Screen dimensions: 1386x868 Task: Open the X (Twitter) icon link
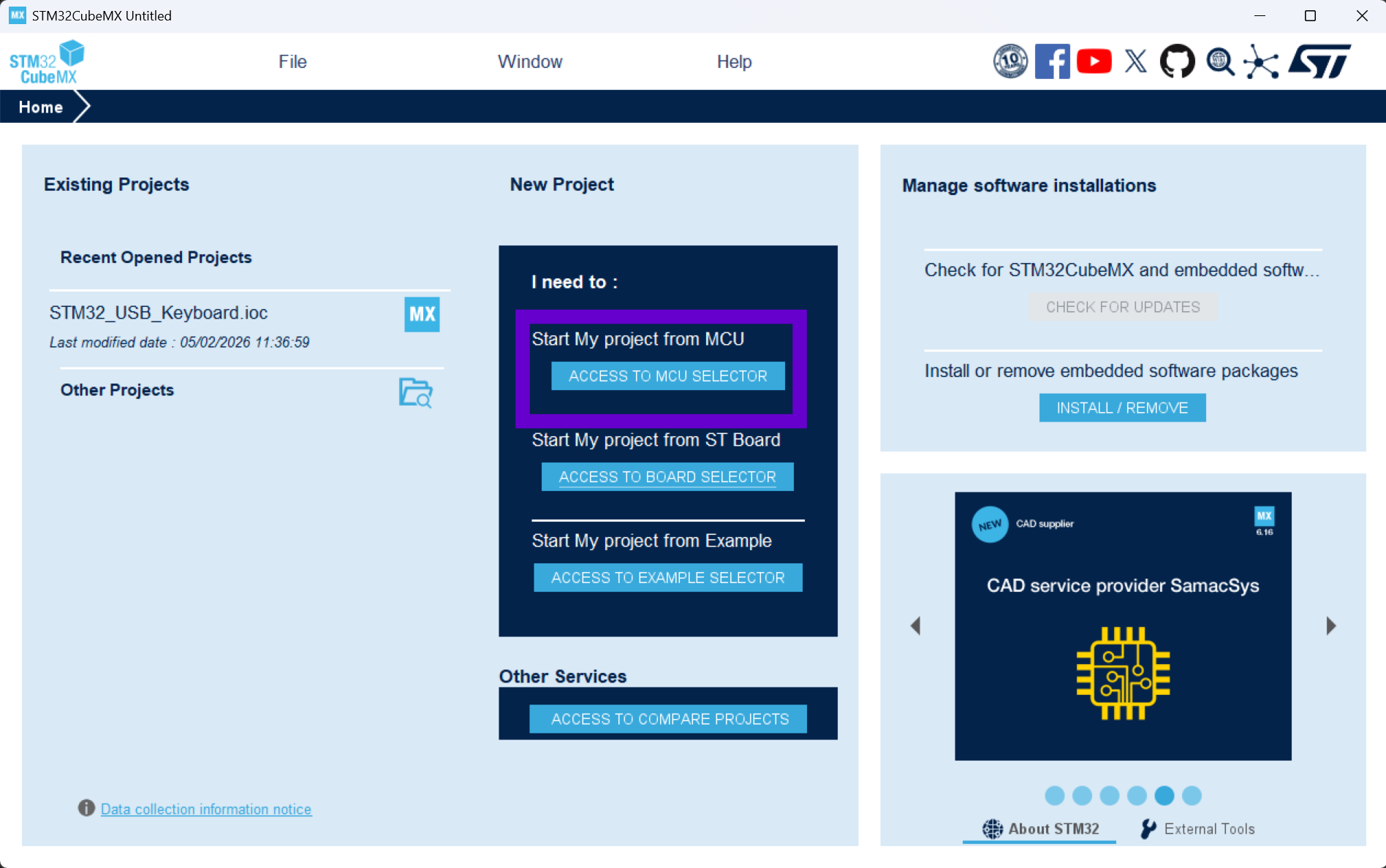pyautogui.click(x=1135, y=61)
